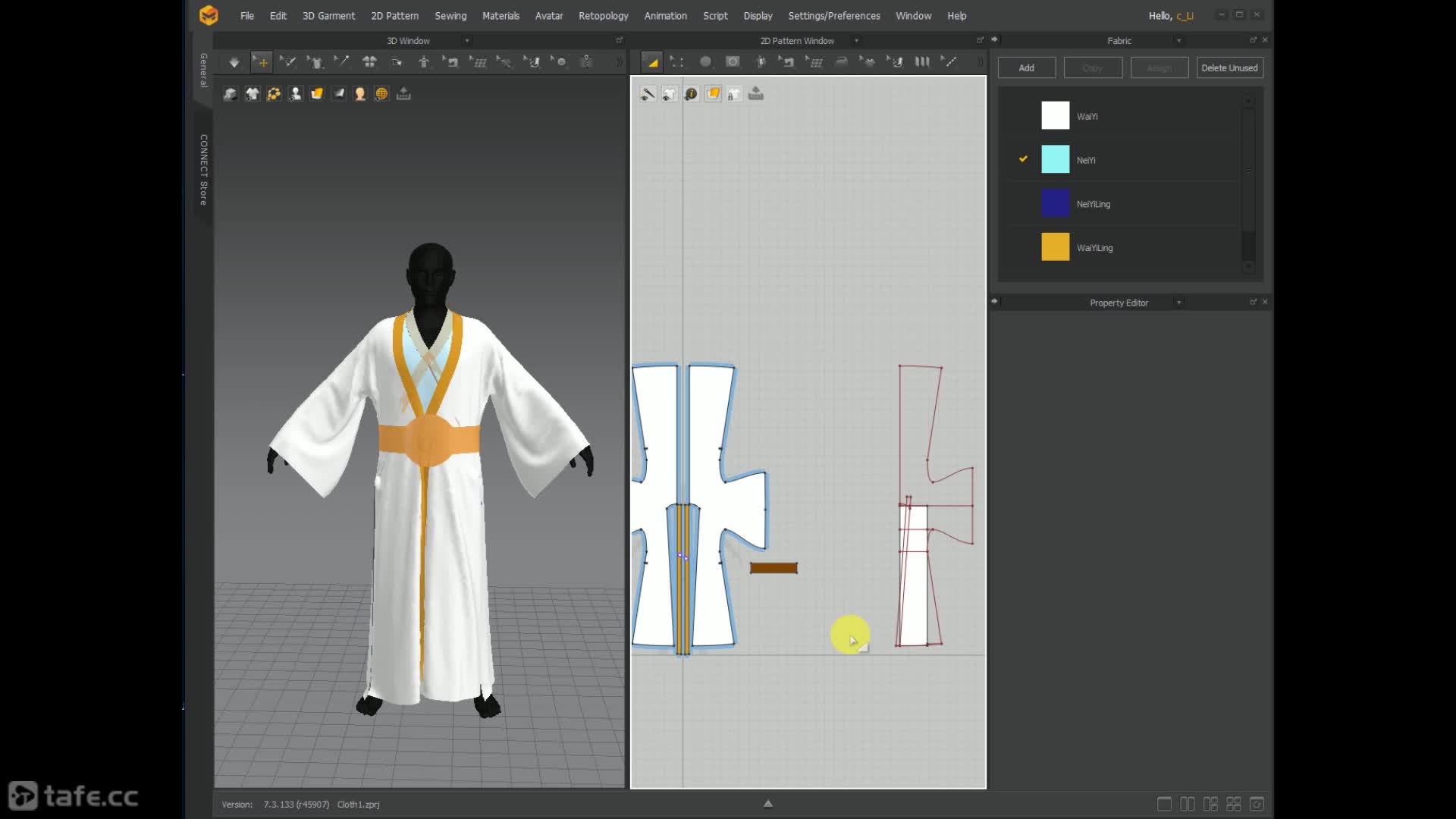
Task: Open the Avatar menu
Action: [x=549, y=16]
